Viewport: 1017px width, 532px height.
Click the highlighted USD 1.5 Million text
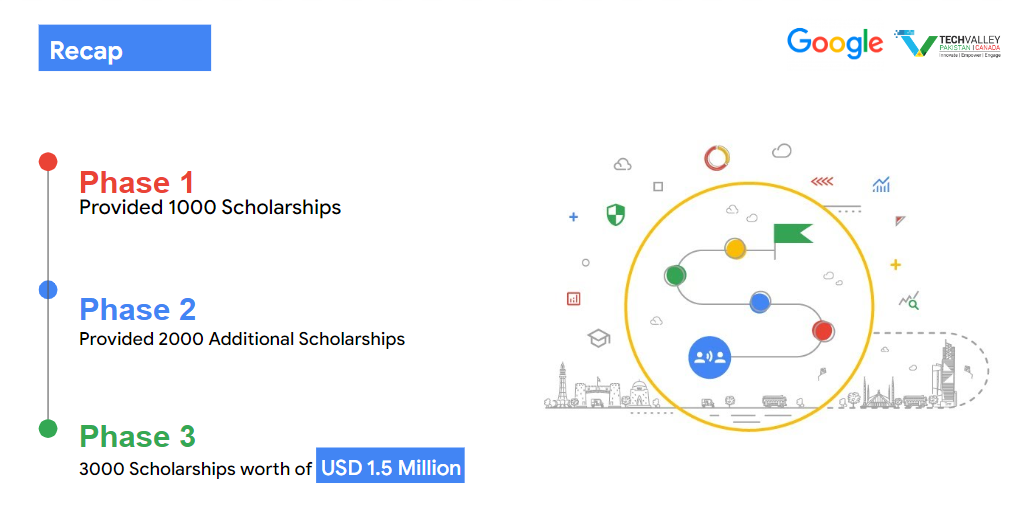390,467
